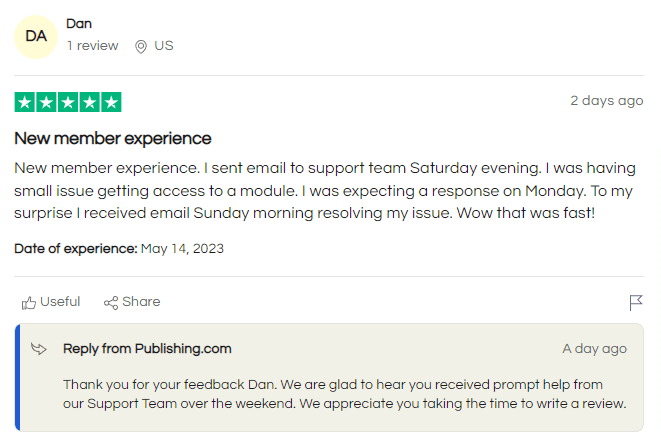Click the Publishing.com reply message text

345,394
